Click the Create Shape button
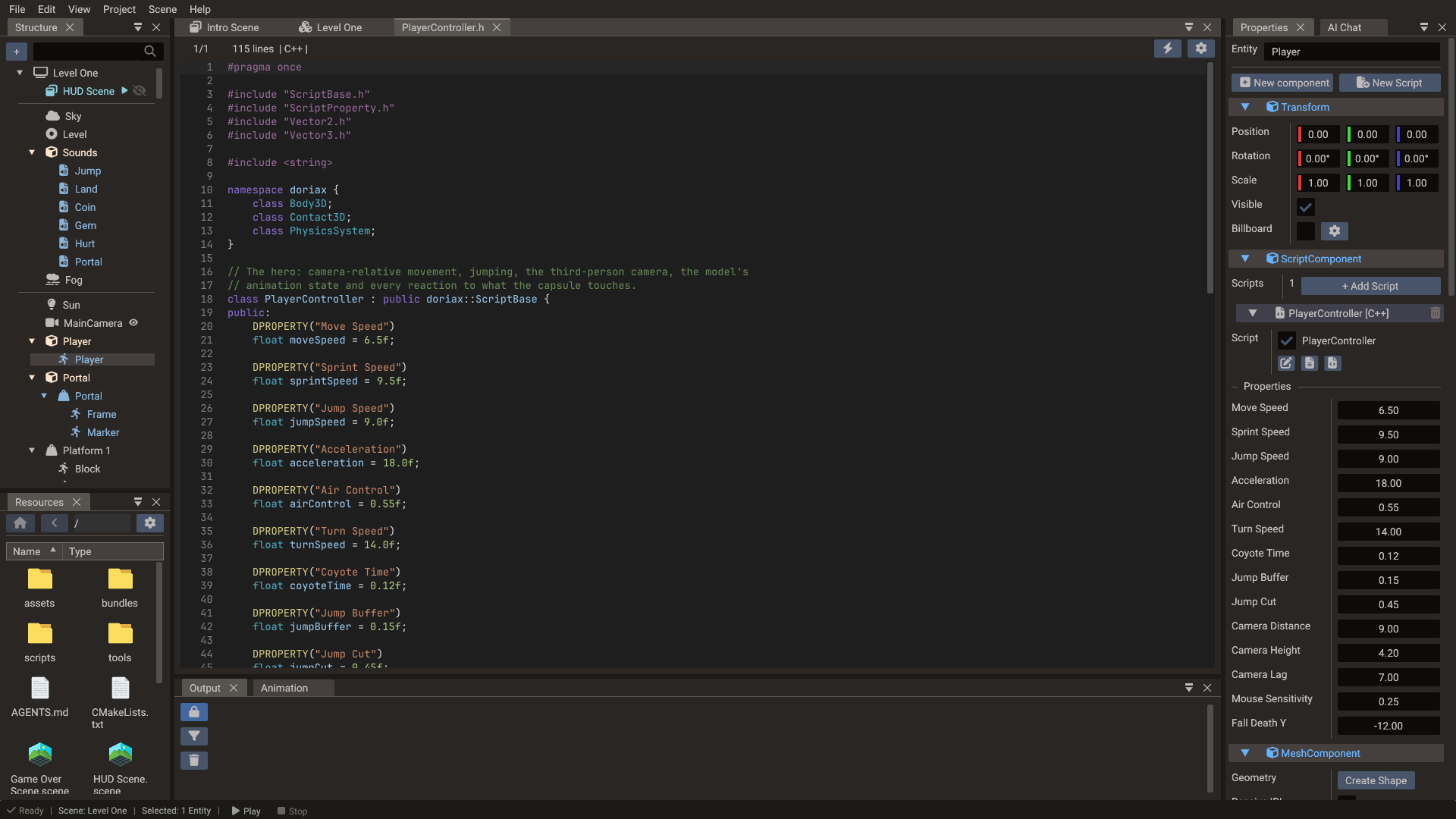 1376,780
